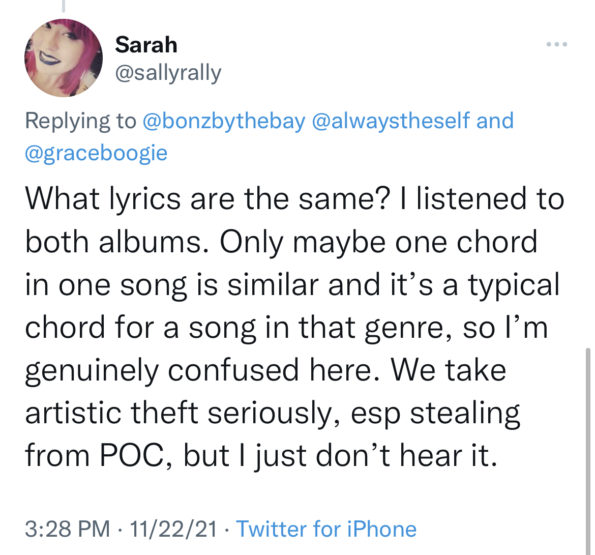Open the @sallyrally handle
The height and width of the screenshot is (555, 595).
point(168,73)
